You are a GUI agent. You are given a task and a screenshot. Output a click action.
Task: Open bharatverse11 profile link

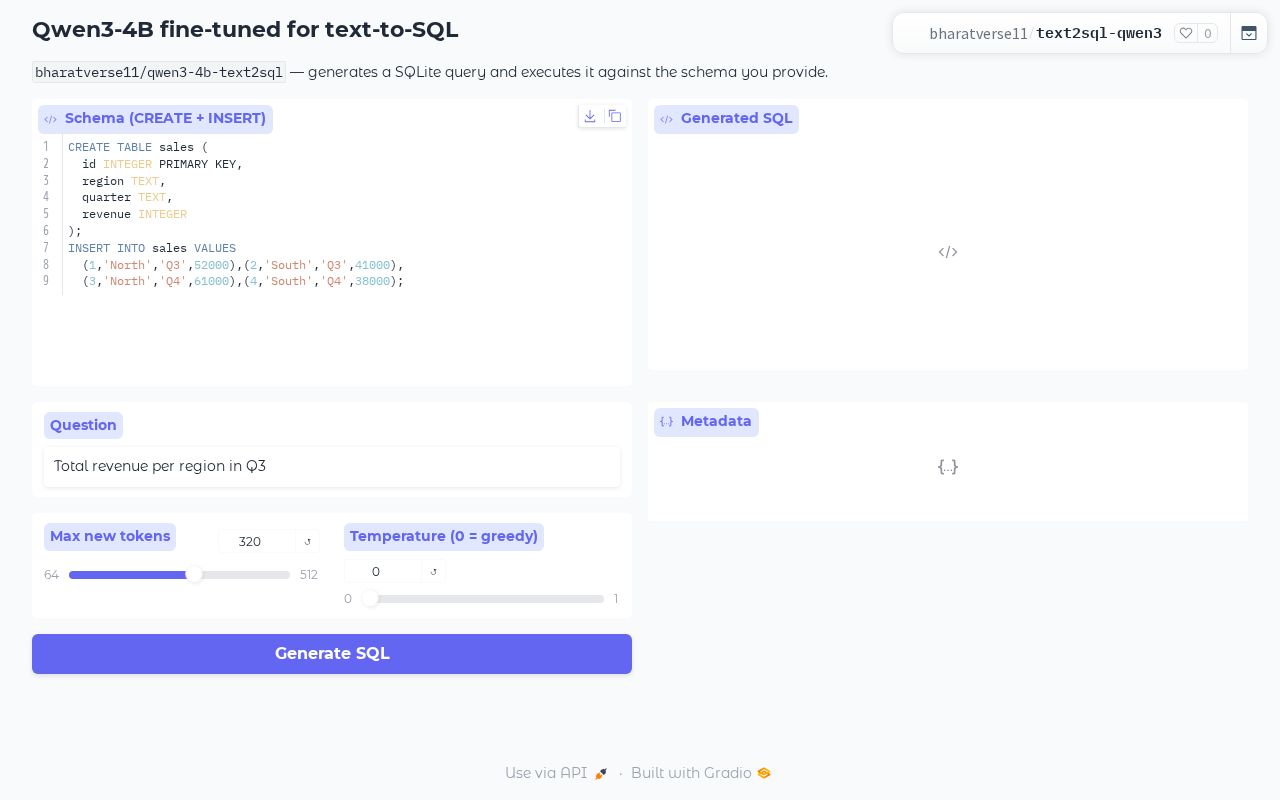click(978, 34)
